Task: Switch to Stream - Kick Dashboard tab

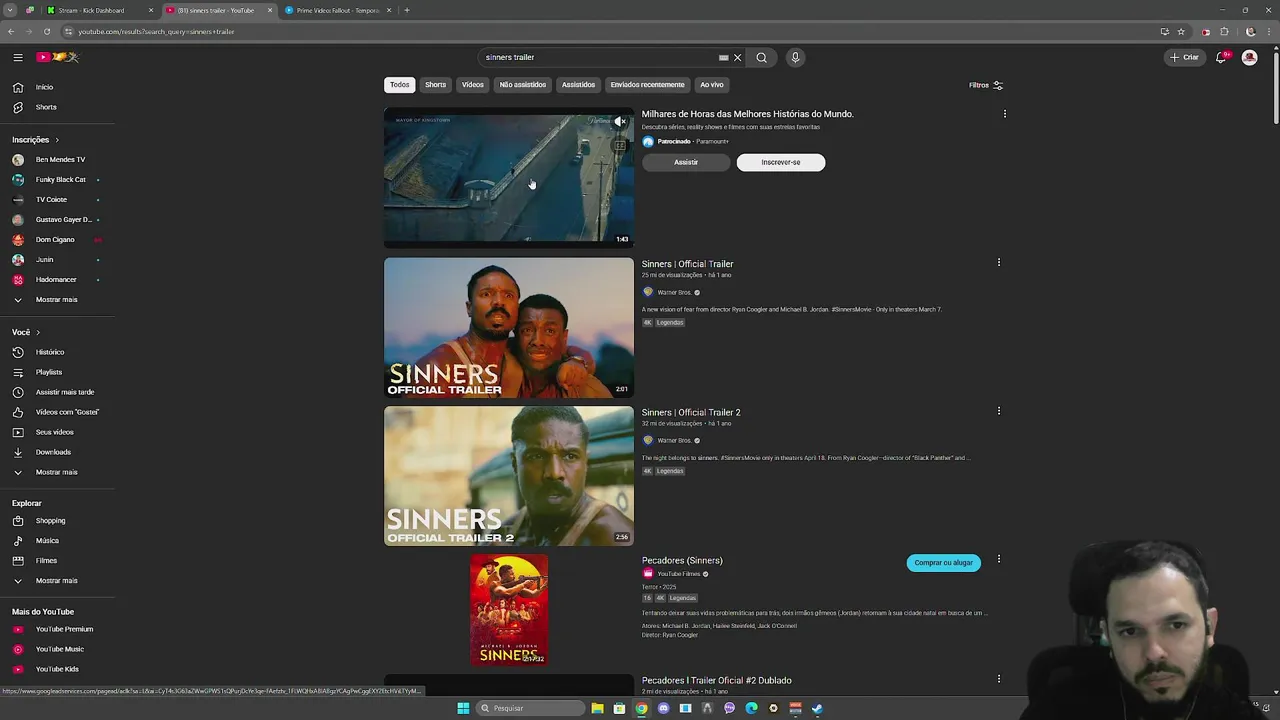Action: pyautogui.click(x=100, y=10)
